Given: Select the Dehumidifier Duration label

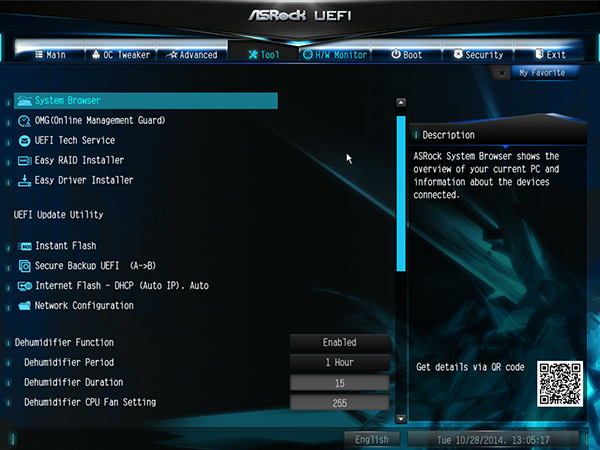Looking at the screenshot, I should [73, 382].
